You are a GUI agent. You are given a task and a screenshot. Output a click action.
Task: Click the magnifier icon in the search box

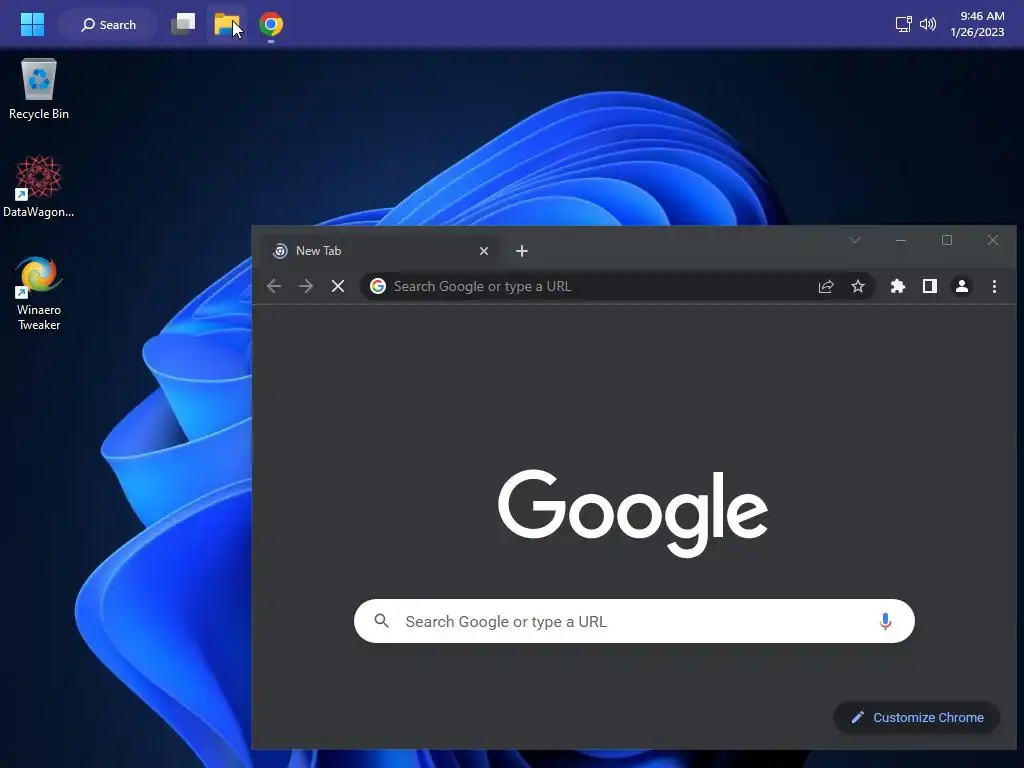click(x=381, y=620)
